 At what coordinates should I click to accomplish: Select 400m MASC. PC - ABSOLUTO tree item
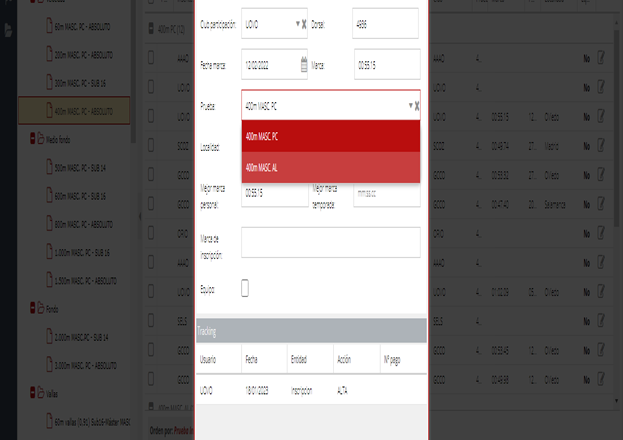pos(89,110)
